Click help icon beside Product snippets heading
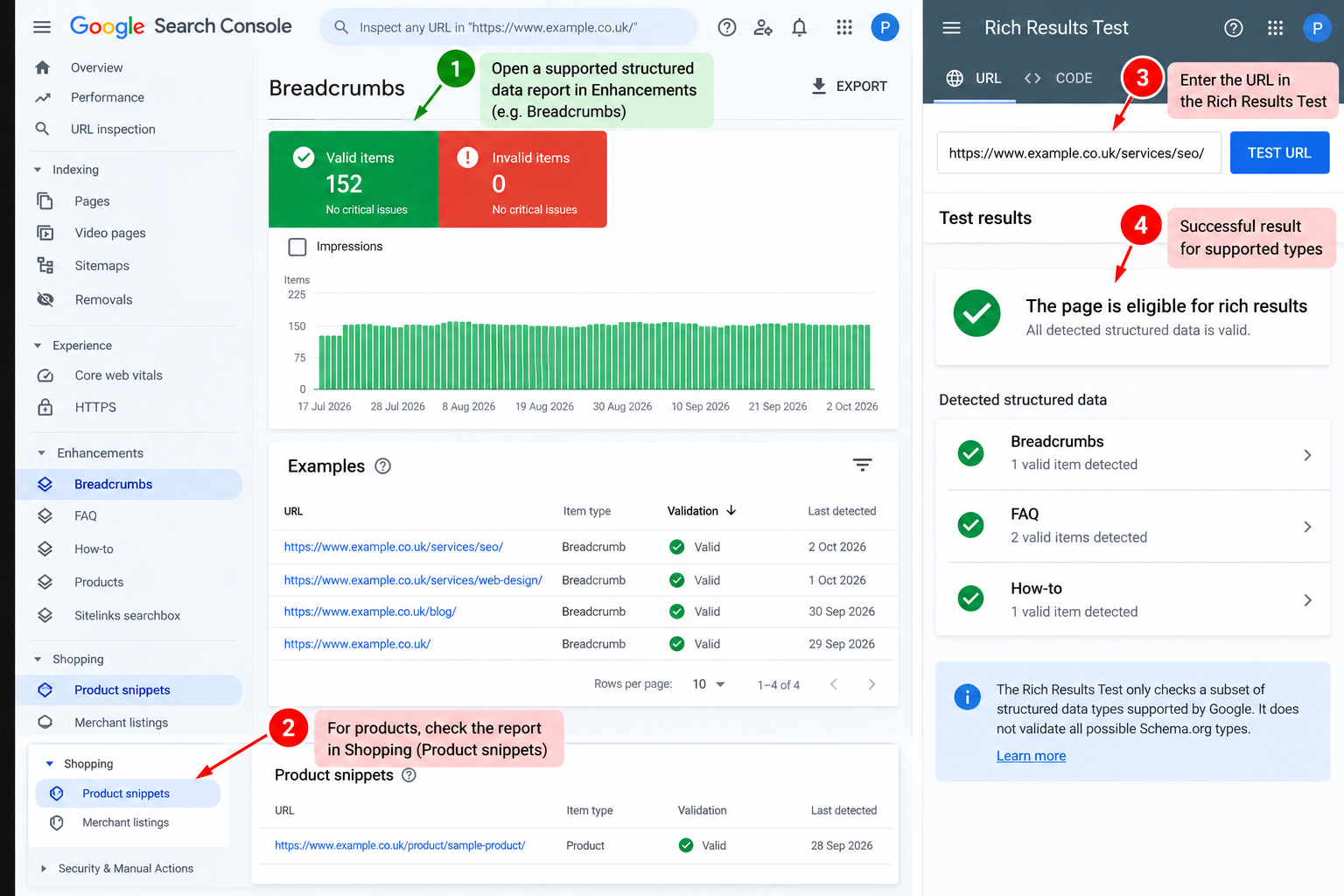The width and height of the screenshot is (1344, 896). pos(409,775)
